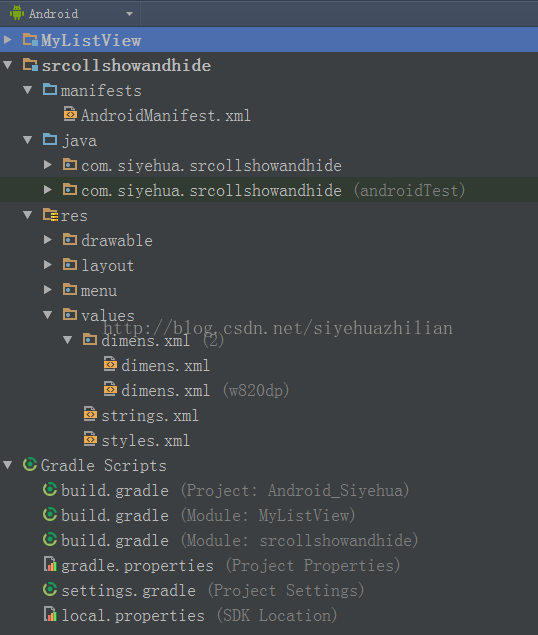This screenshot has width=538, height=635.
Task: Open the styles.xml file
Action: 145,441
